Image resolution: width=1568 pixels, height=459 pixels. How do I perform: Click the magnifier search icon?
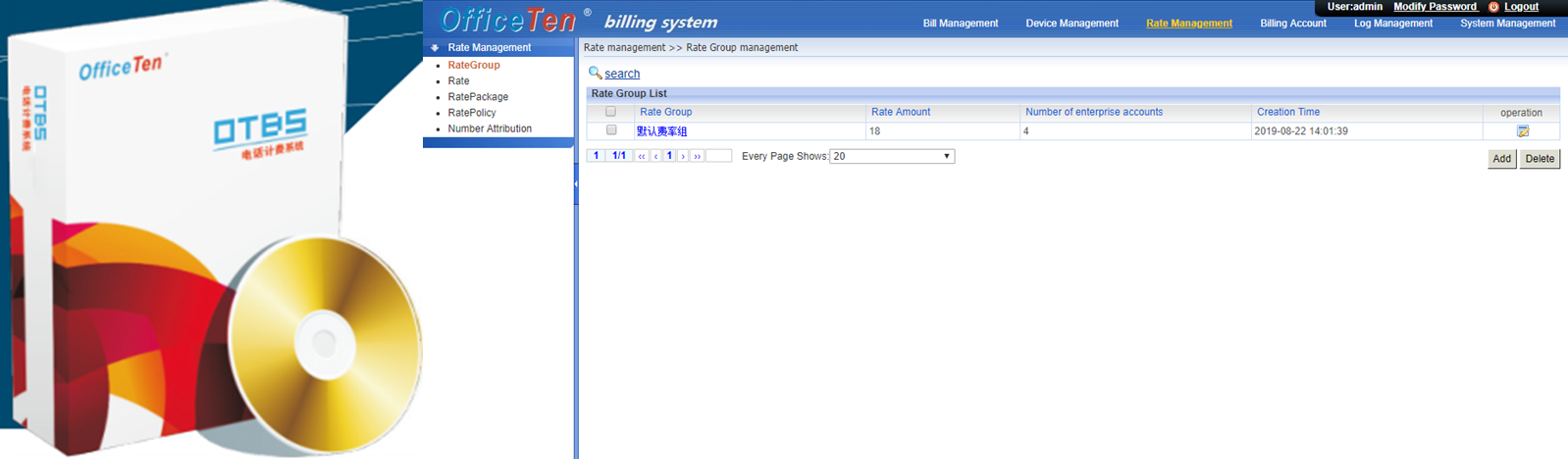(x=595, y=73)
